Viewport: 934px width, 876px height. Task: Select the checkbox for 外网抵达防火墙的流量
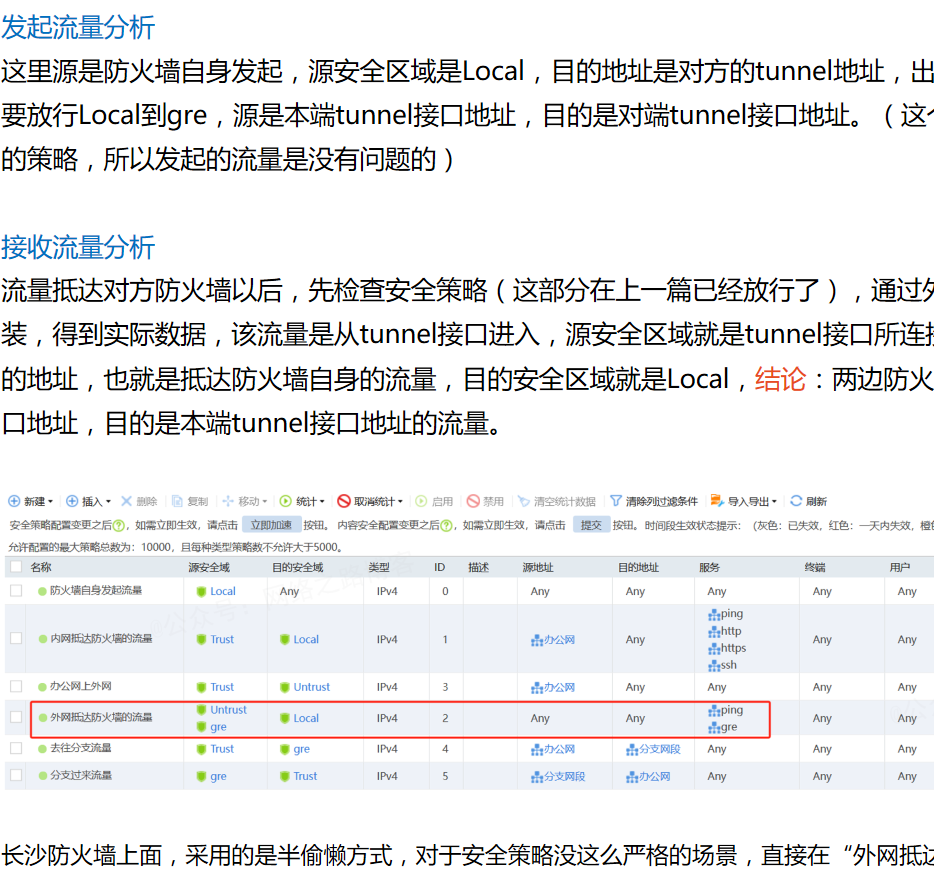tap(15, 718)
